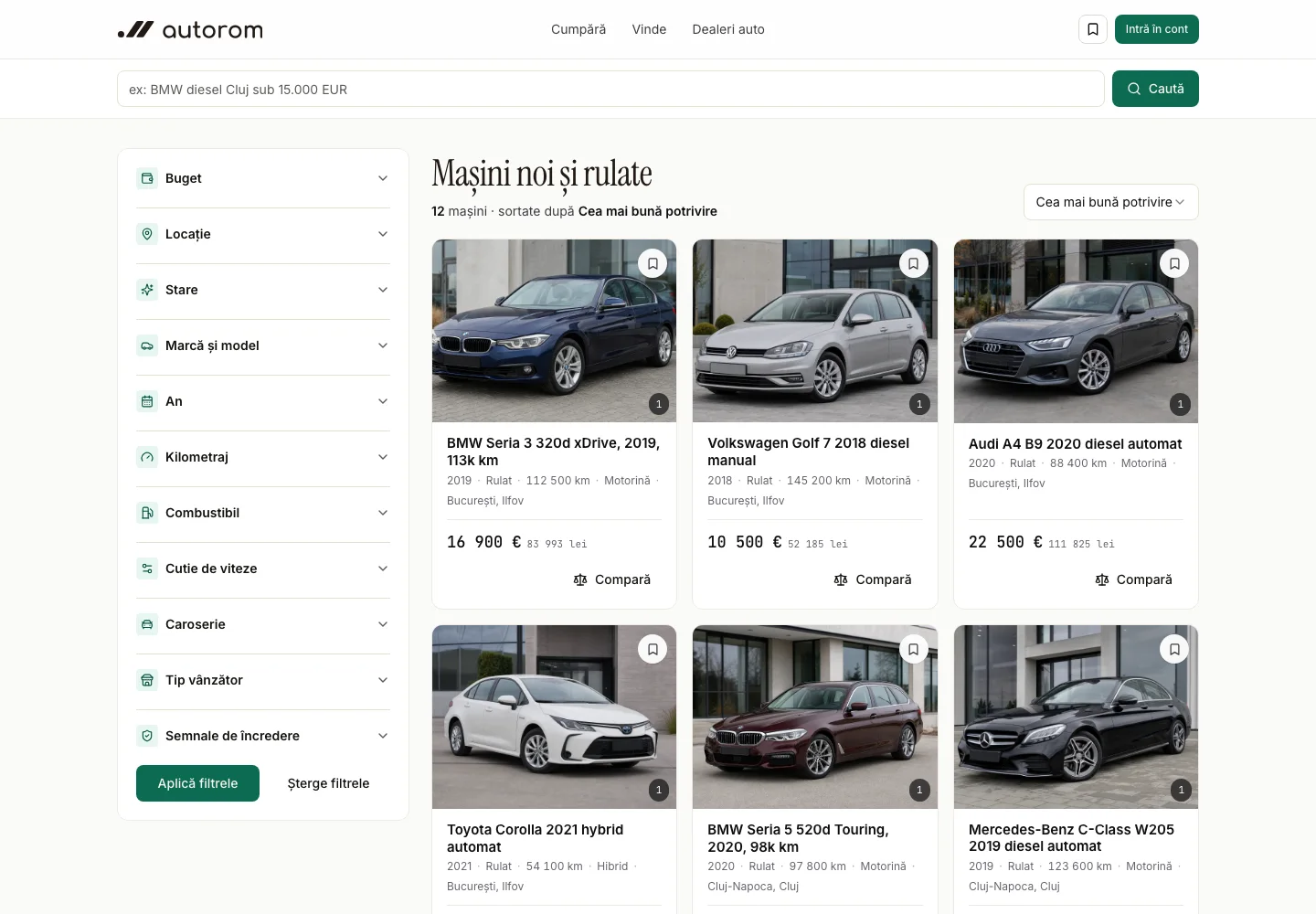This screenshot has width=1316, height=914.
Task: Expand the Tip vânzător filter section
Action: (263, 680)
